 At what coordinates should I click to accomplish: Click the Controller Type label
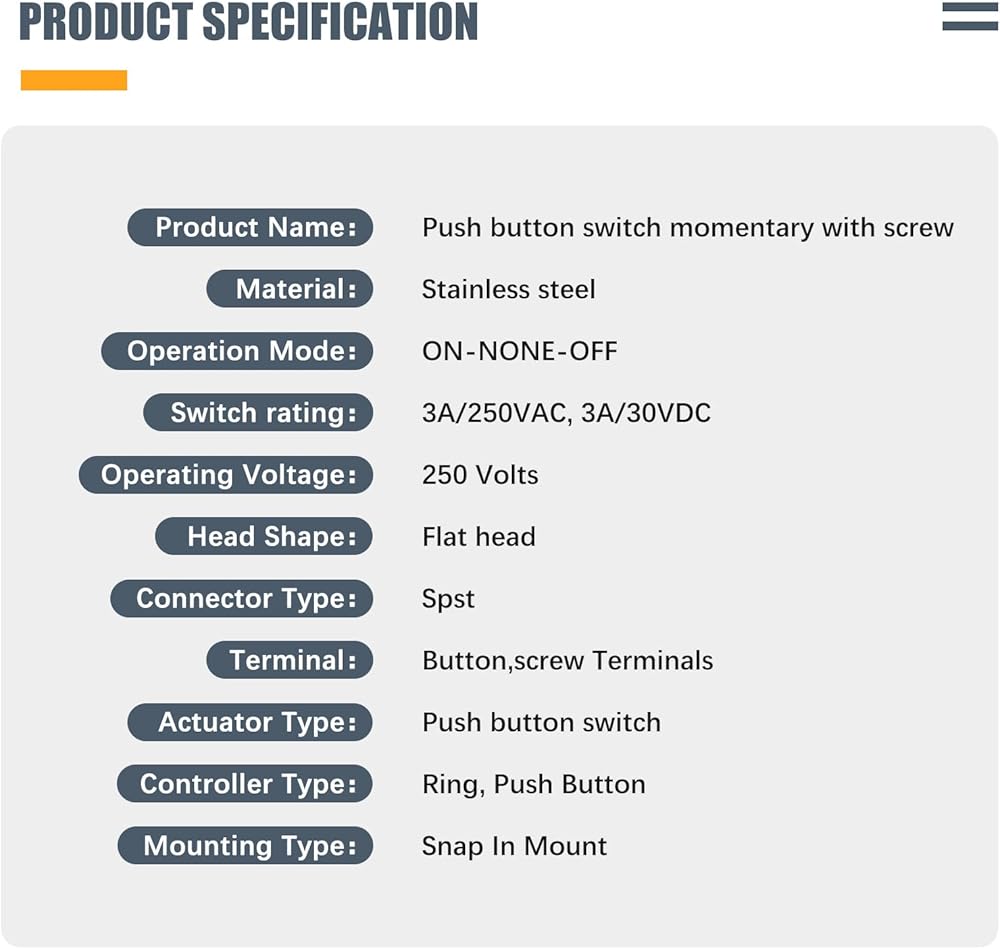(x=245, y=784)
